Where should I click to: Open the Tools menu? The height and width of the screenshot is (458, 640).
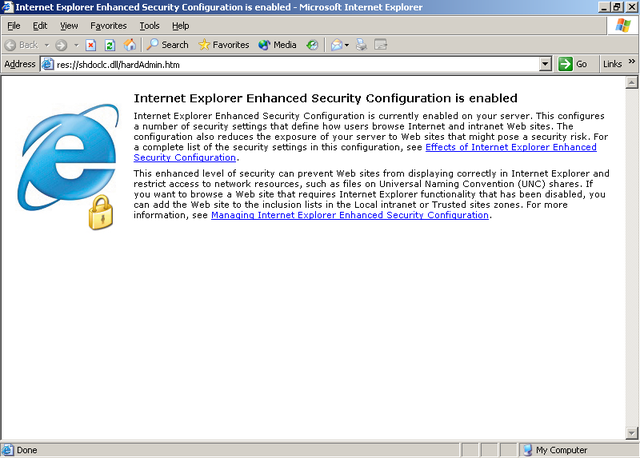coord(149,26)
